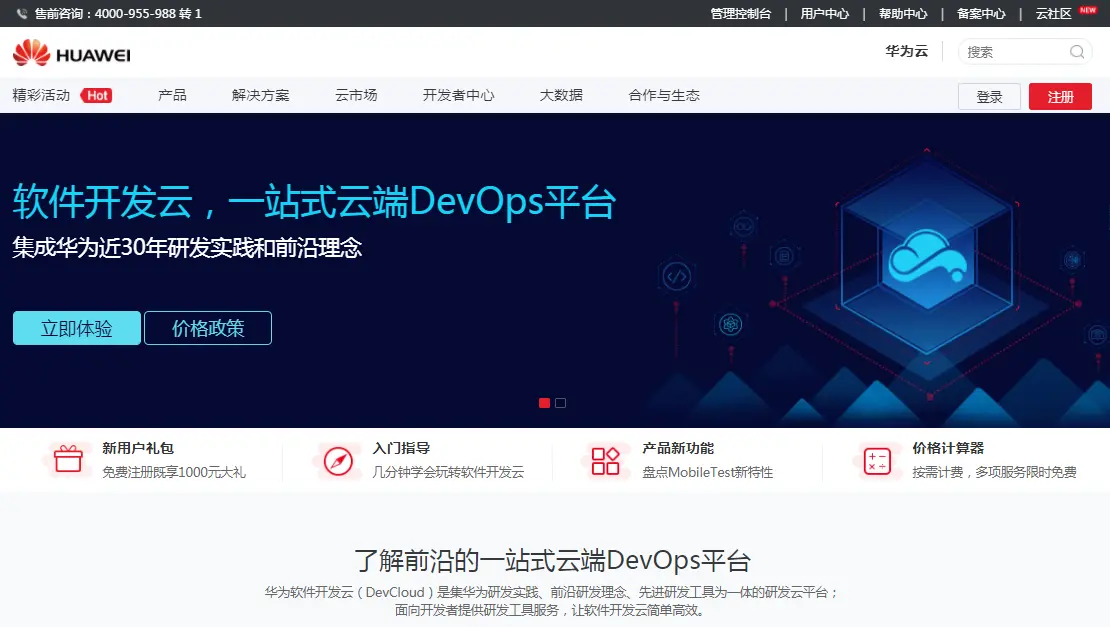The height and width of the screenshot is (627, 1110).
Task: Click text 按需计费，多项服务限时免费
Action: 994,472
